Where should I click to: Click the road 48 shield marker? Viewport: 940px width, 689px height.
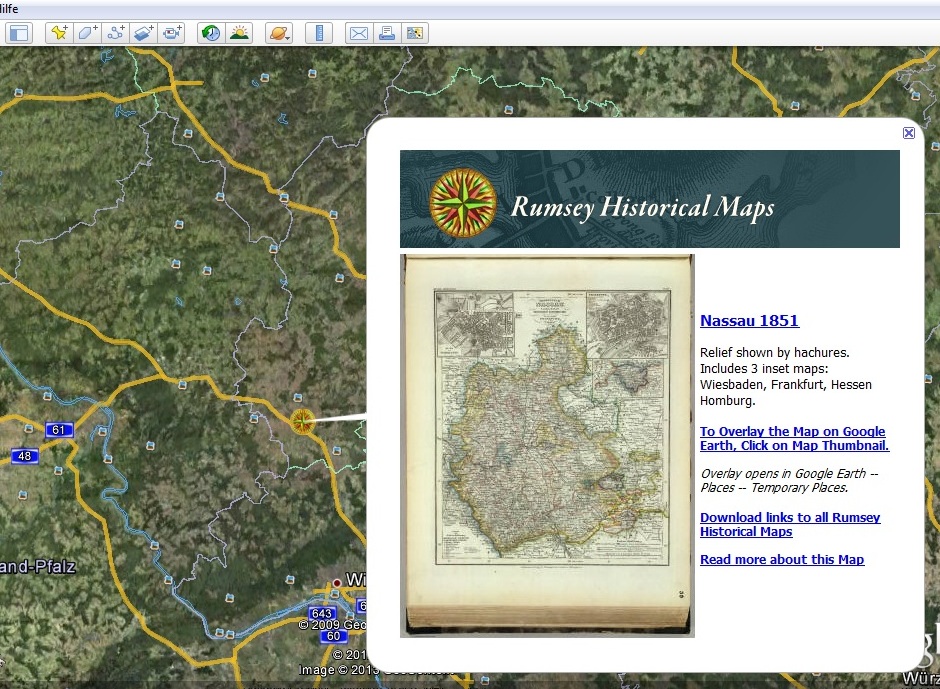tap(25, 456)
